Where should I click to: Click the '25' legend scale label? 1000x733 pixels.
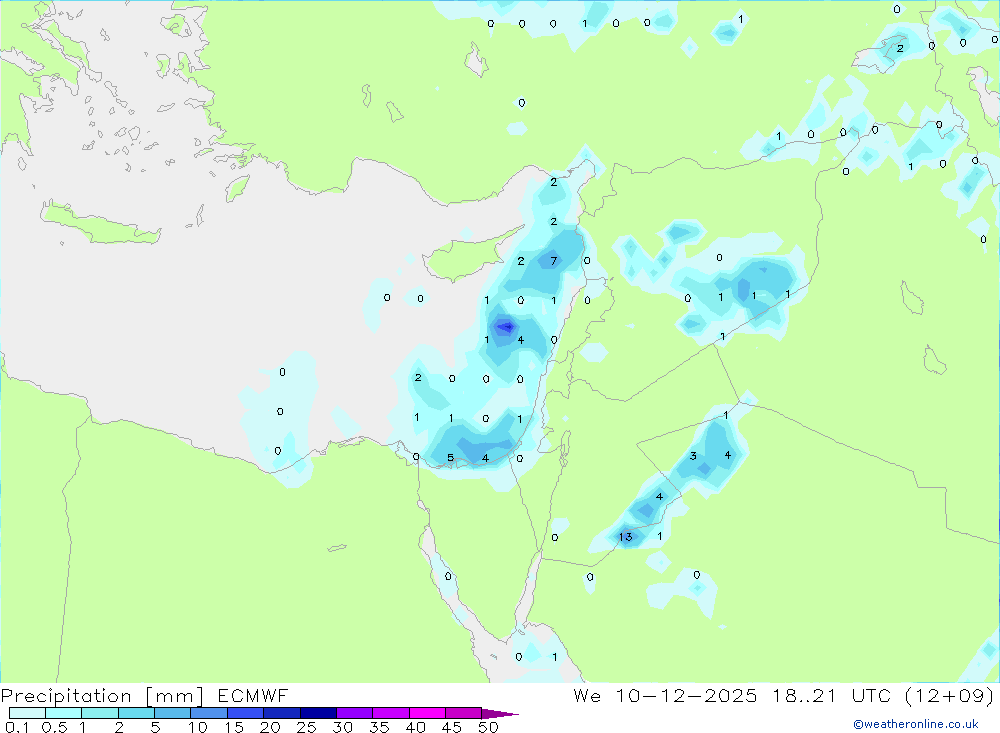pos(306,727)
